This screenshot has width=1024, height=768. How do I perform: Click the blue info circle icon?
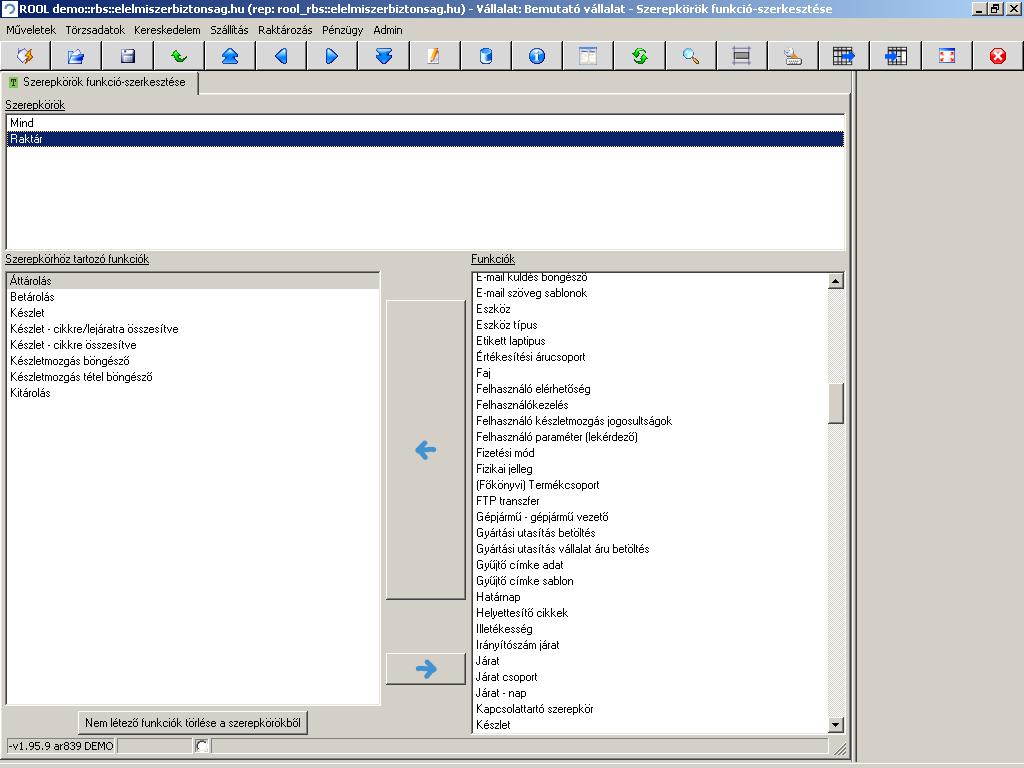(x=537, y=56)
